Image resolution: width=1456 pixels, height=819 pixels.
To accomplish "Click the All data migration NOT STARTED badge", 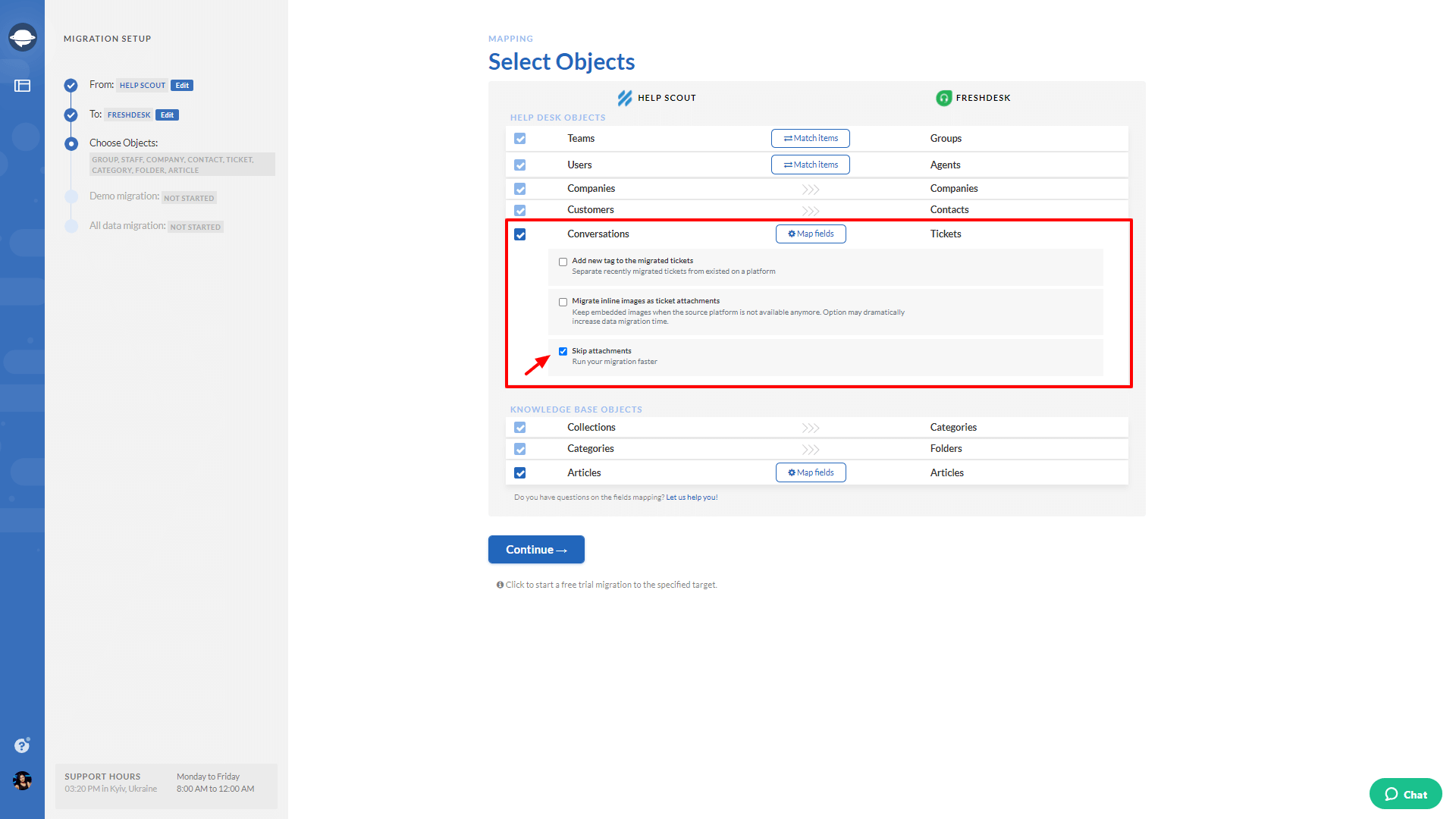I will [x=196, y=227].
